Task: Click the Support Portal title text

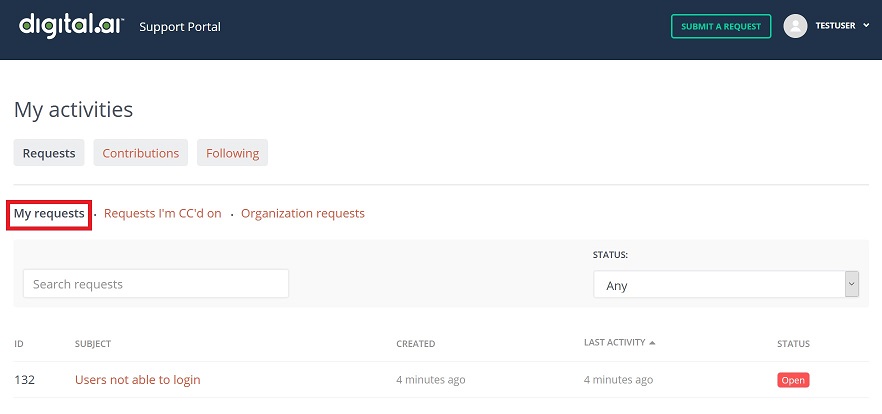Action: (180, 26)
